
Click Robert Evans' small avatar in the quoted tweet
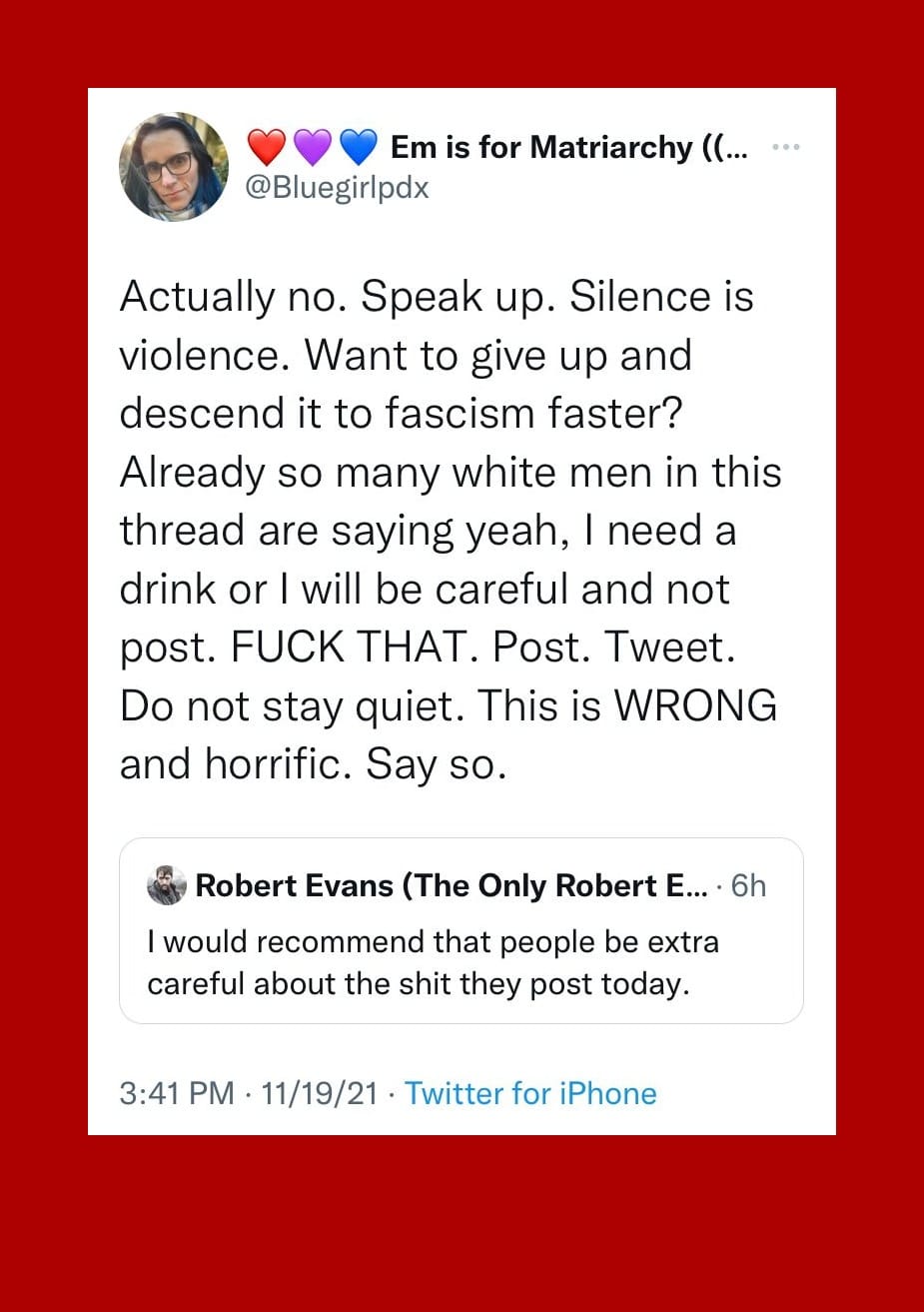[x=166, y=885]
